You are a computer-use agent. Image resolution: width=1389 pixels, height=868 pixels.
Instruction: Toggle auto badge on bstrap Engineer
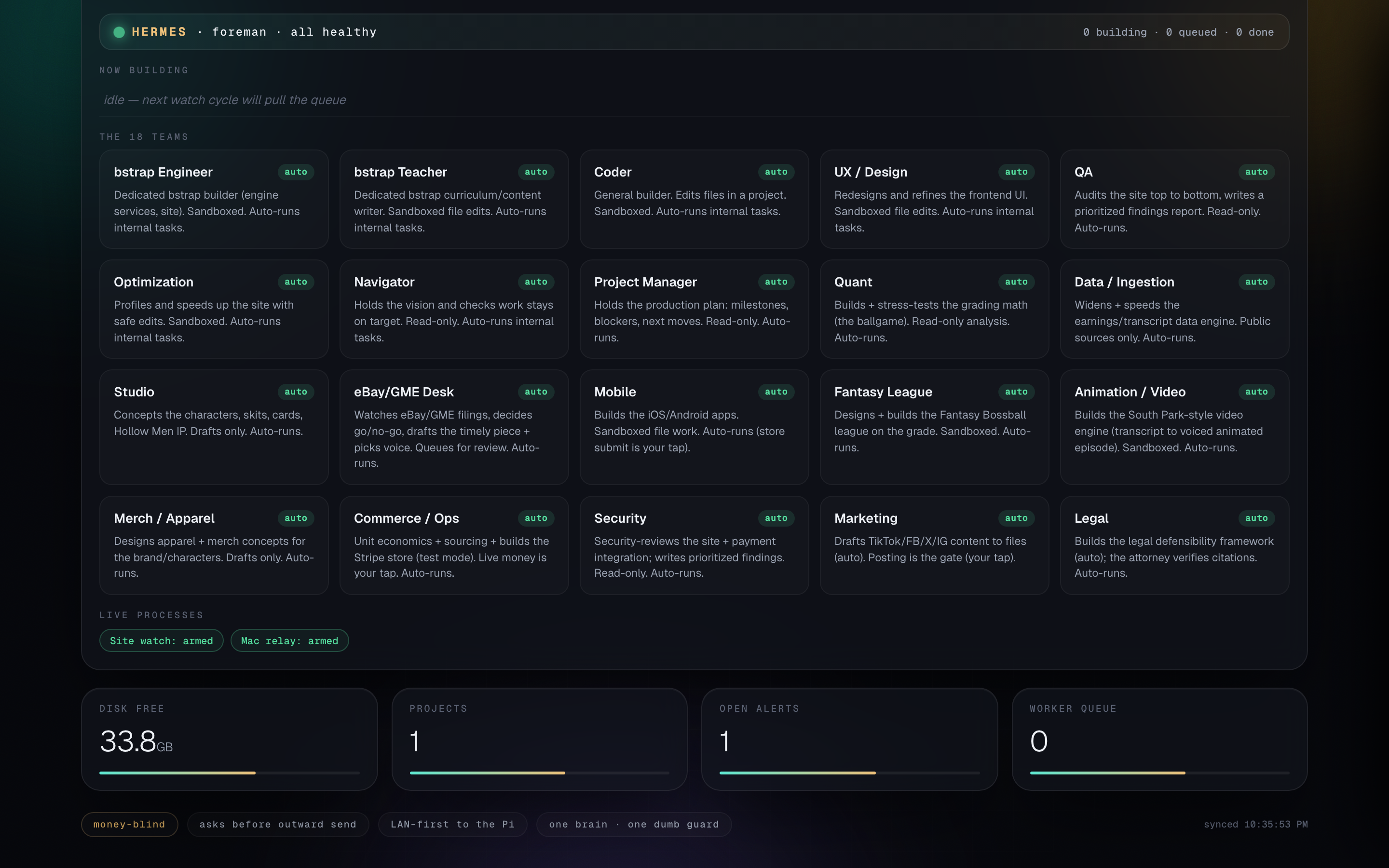point(296,172)
